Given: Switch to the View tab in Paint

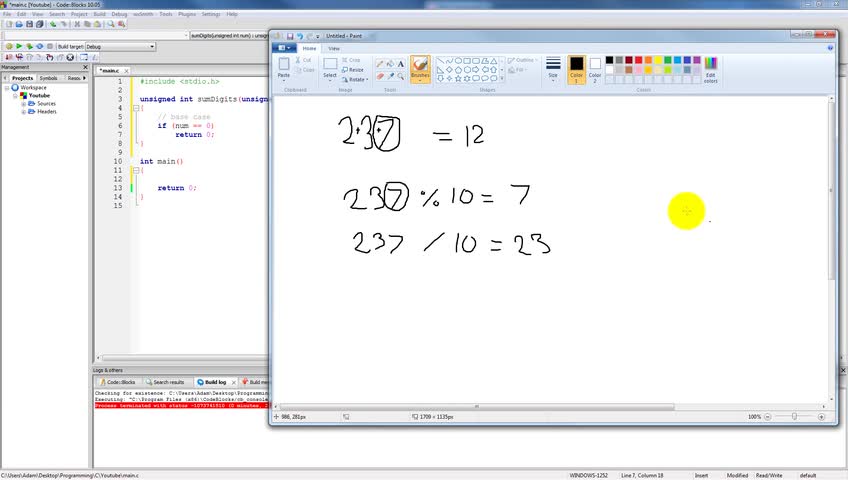Looking at the screenshot, I should pos(334,49).
